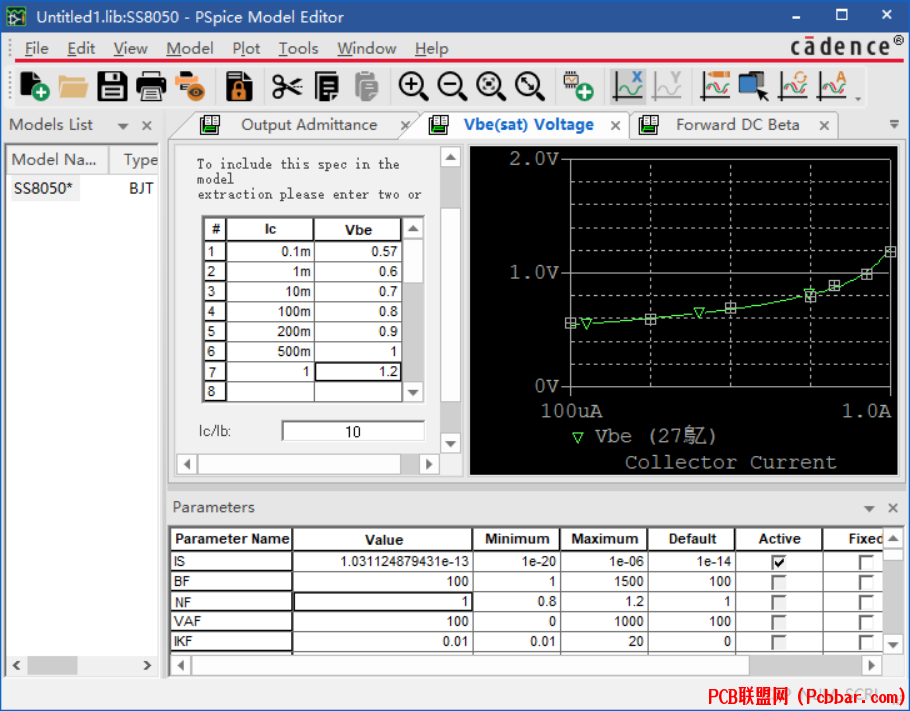The image size is (910, 711).
Task: Save the library with floppy disk icon
Action: [x=112, y=86]
